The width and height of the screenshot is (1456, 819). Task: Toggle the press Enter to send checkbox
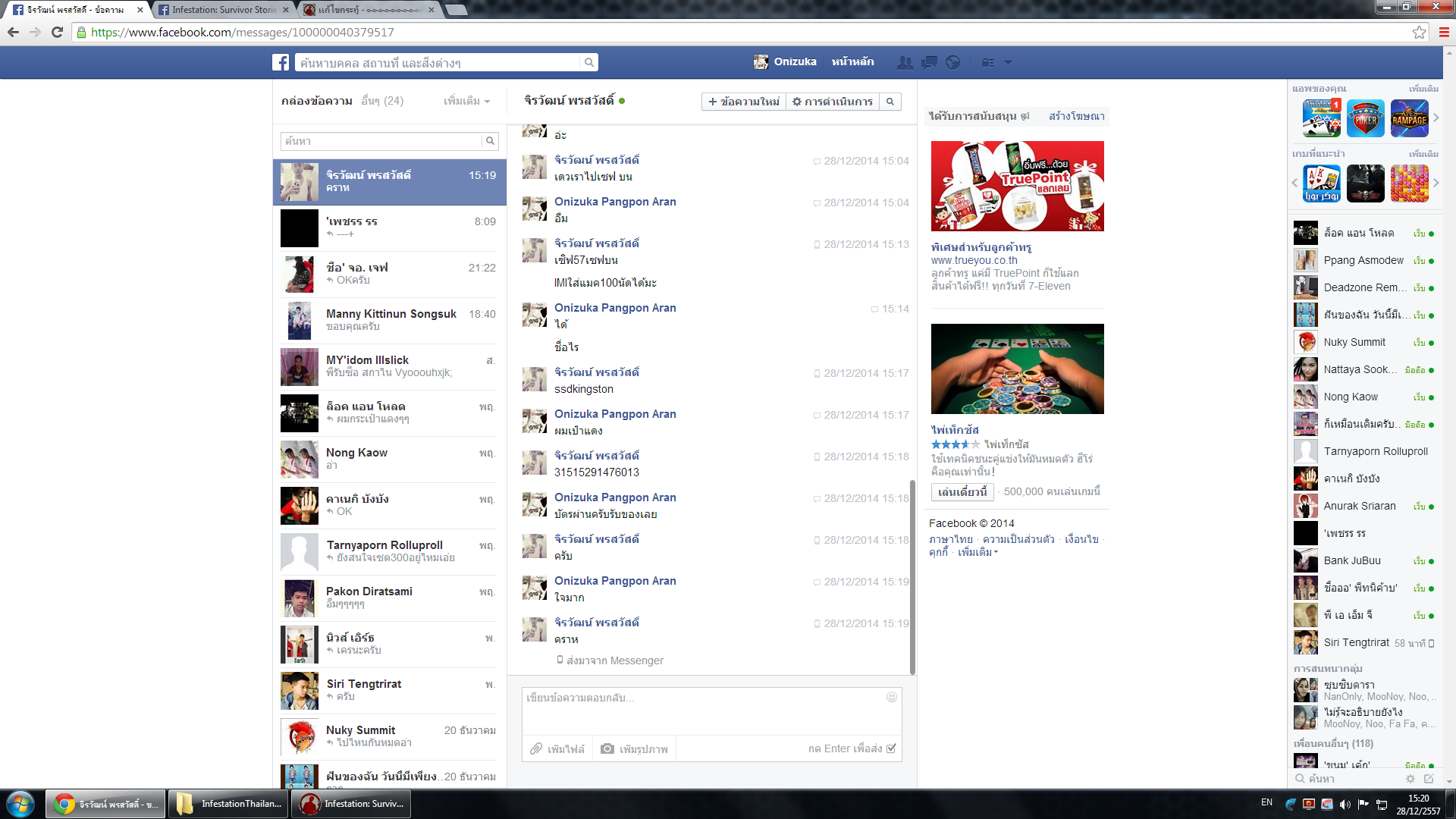click(892, 748)
